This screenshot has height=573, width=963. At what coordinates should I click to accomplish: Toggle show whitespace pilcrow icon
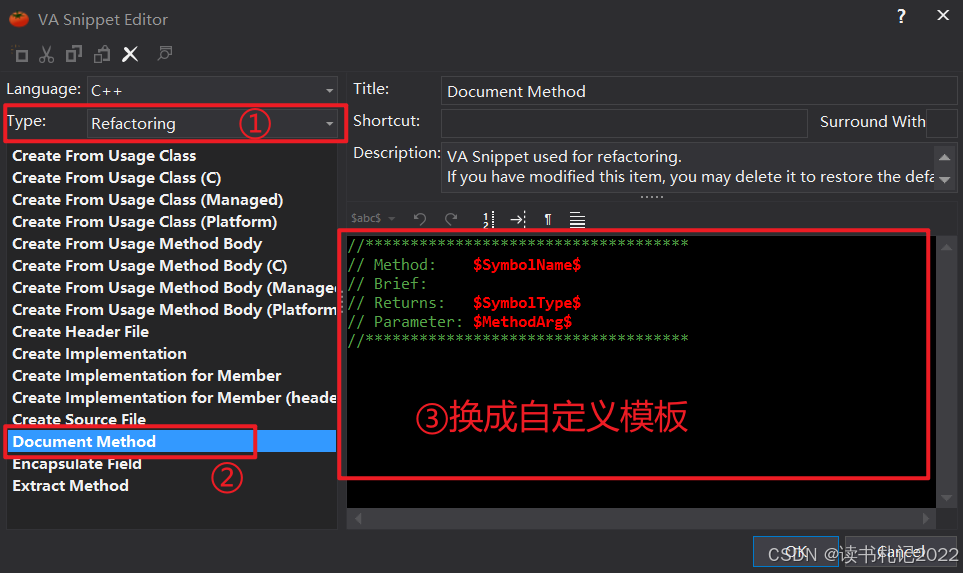click(x=548, y=219)
